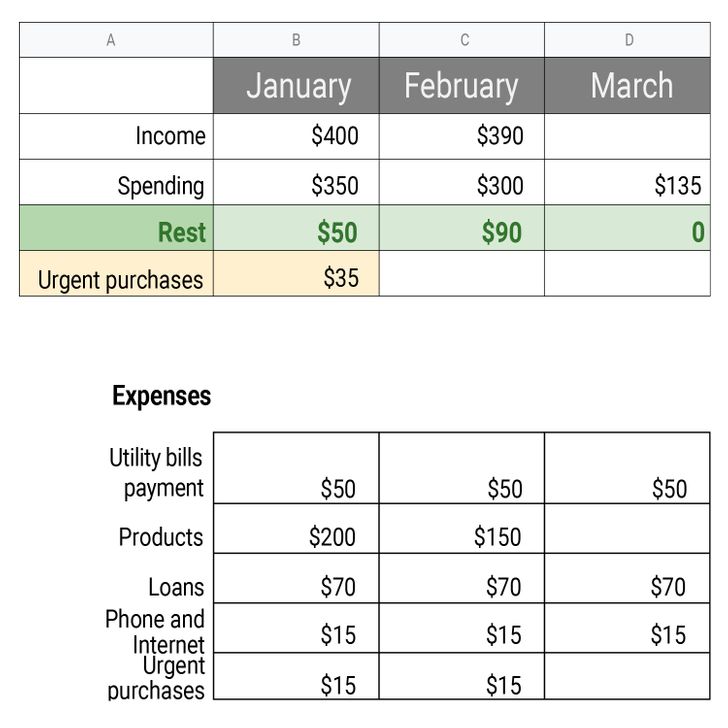The width and height of the screenshot is (728, 728).
Task: Click the February header cell
Action: 462,85
